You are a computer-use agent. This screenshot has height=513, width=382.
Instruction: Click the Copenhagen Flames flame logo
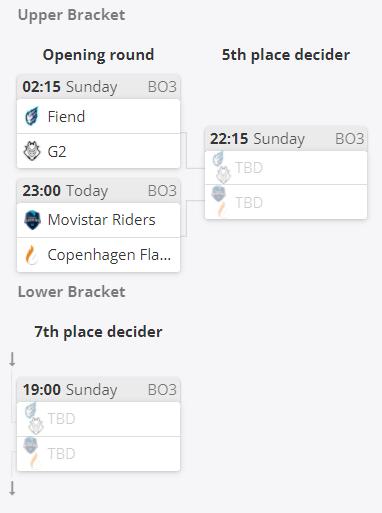tap(32, 255)
